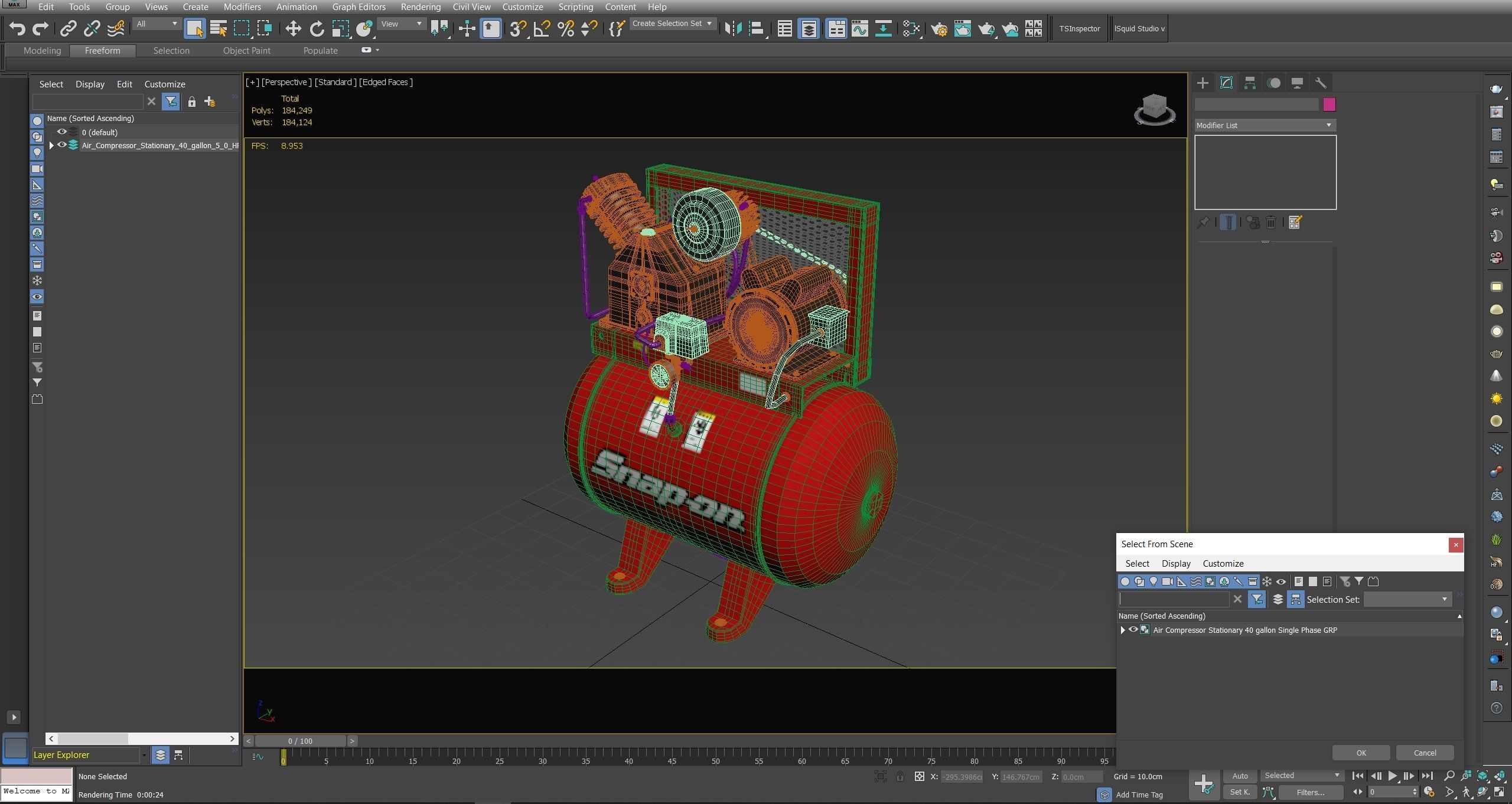Switch to the Object Paint tab

point(246,51)
